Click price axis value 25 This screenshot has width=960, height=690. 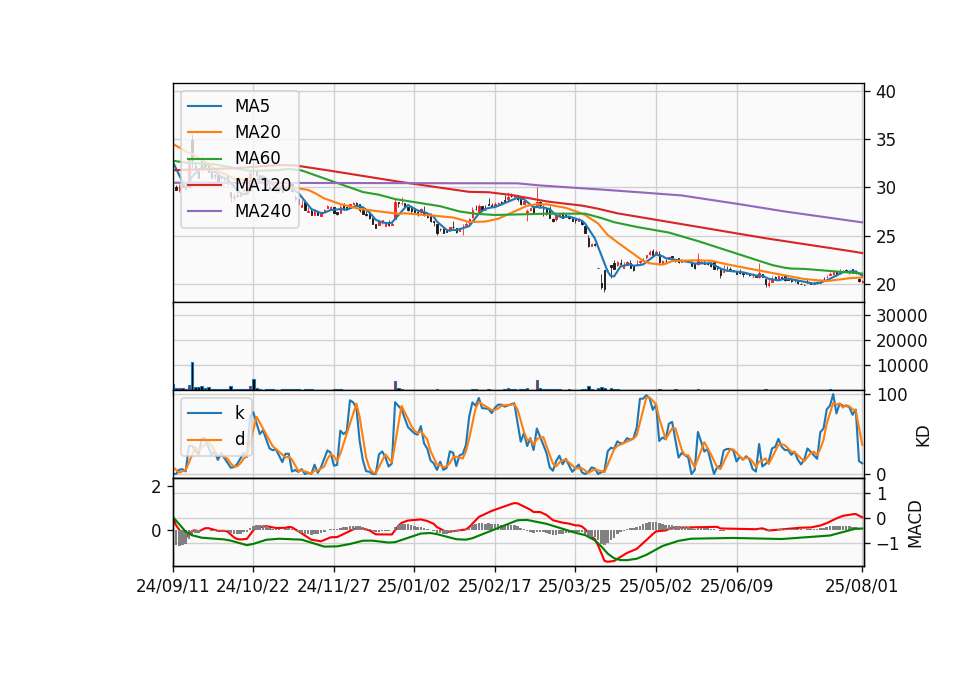click(886, 236)
